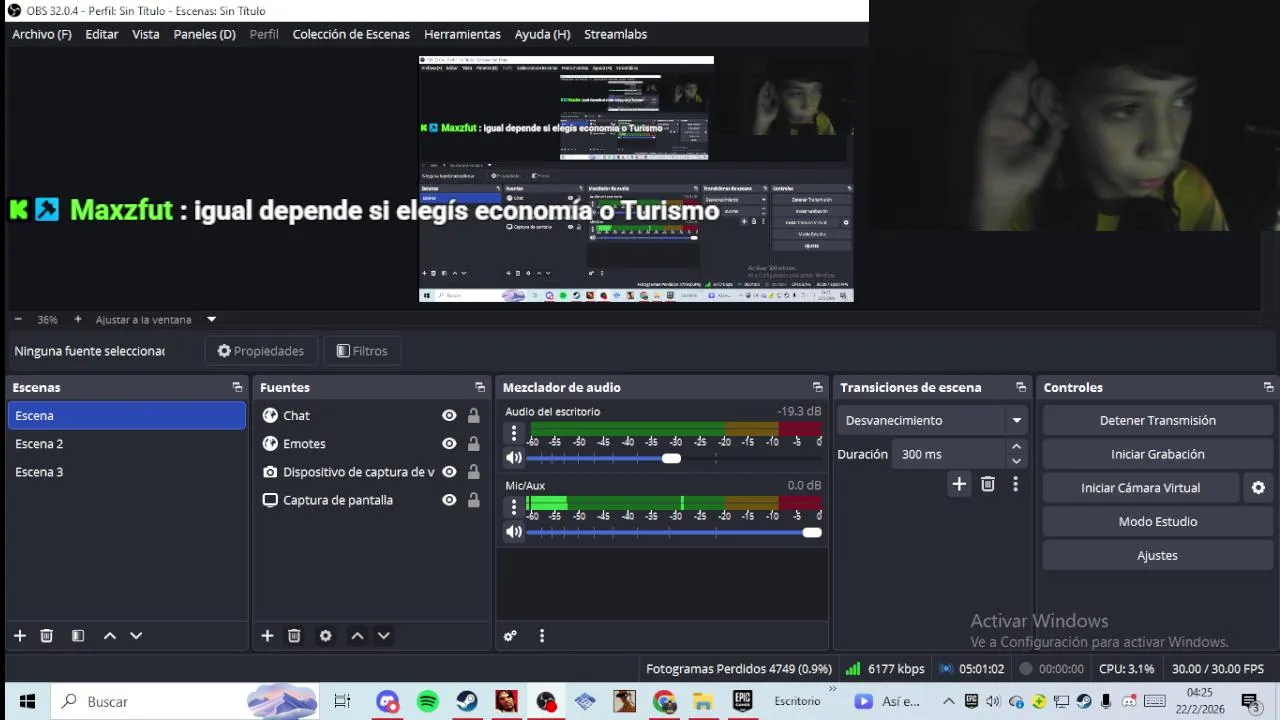Remove scene transition trash icon
1280x720 pixels.
click(x=988, y=484)
